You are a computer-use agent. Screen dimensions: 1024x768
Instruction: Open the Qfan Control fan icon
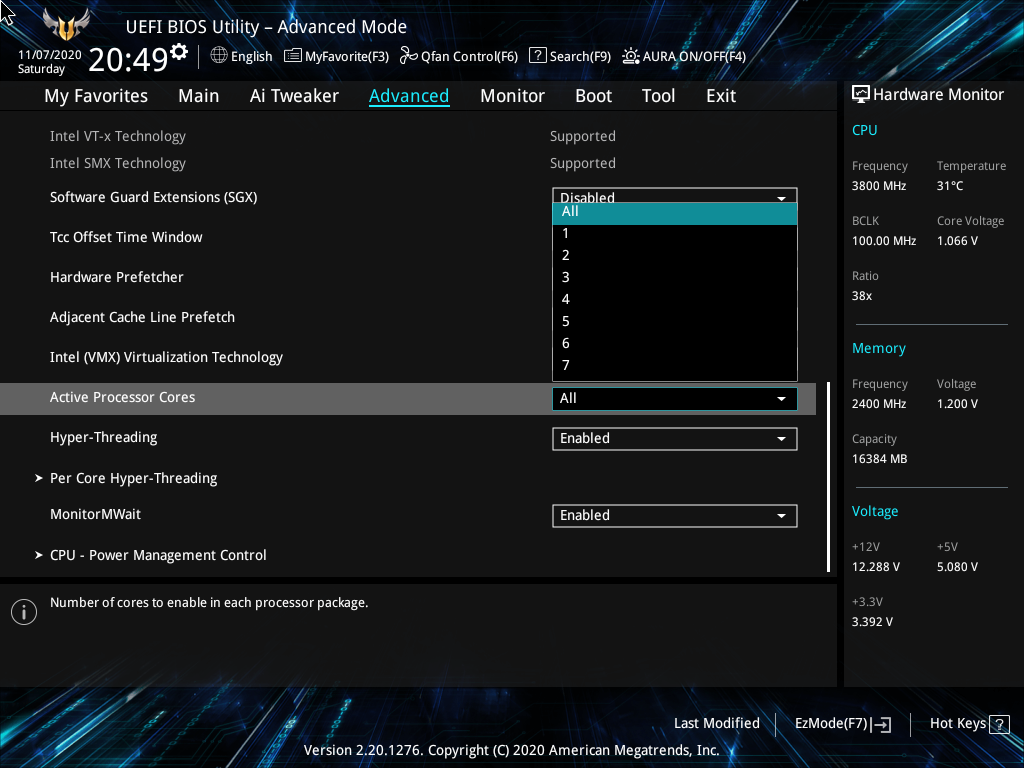tap(409, 56)
